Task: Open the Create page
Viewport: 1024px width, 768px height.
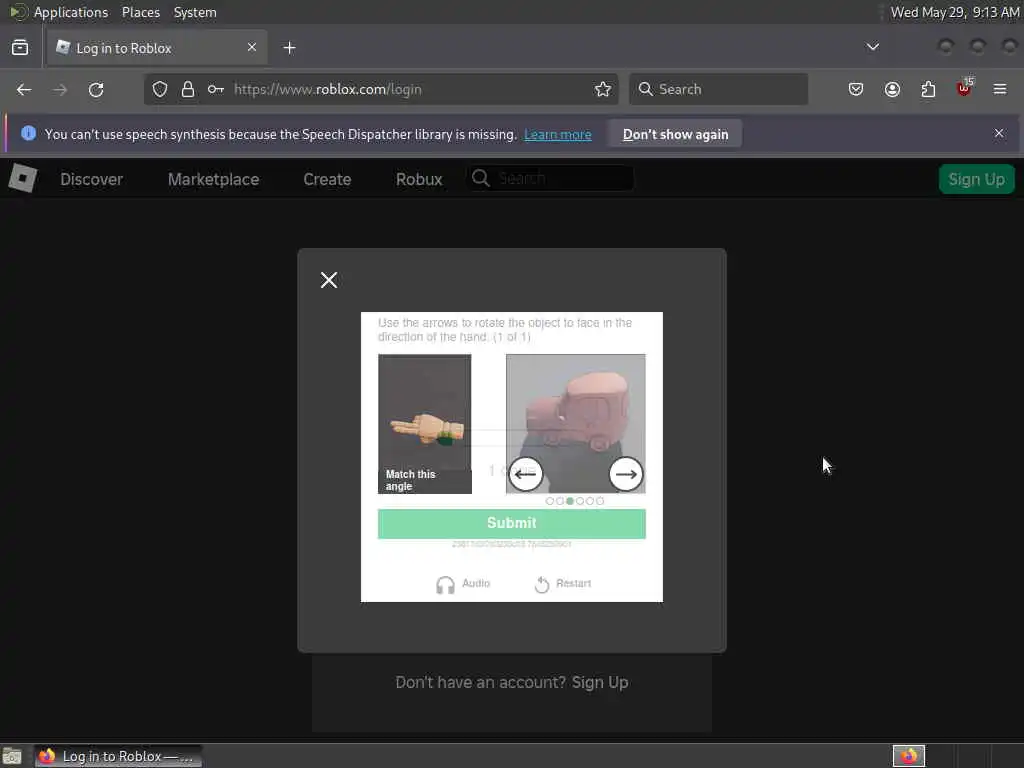Action: coord(327,180)
